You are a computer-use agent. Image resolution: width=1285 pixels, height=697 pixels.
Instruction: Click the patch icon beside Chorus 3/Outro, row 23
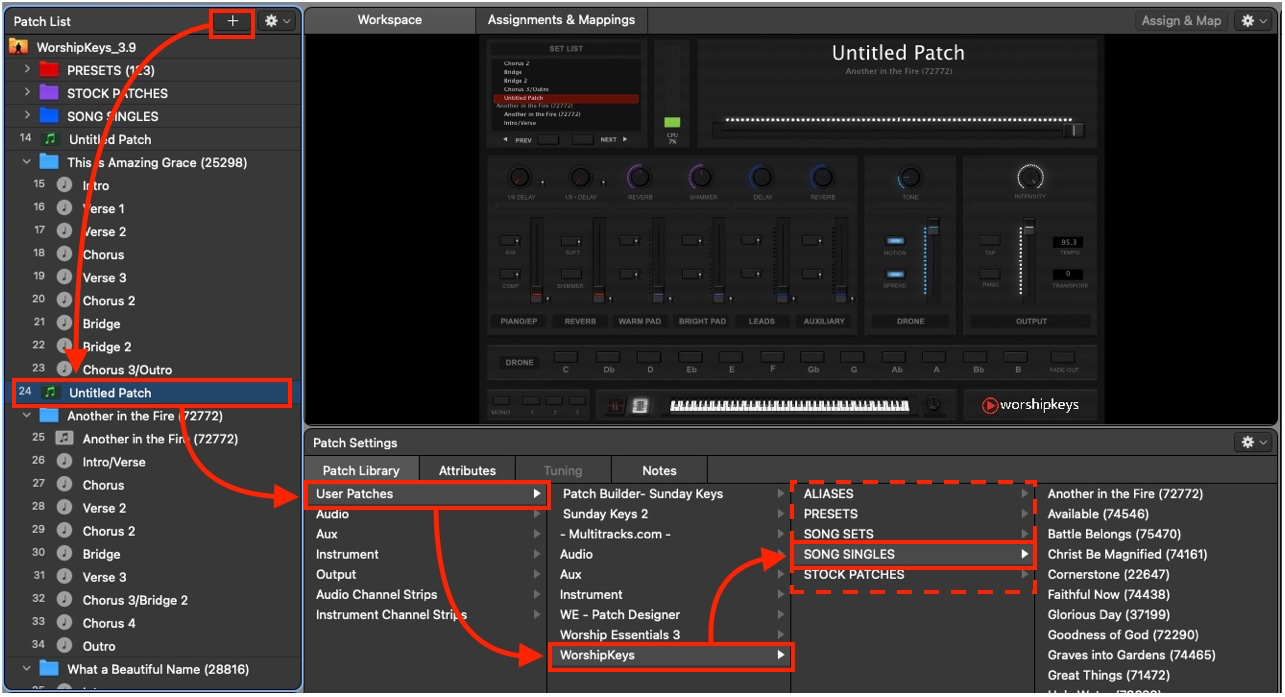(65, 369)
